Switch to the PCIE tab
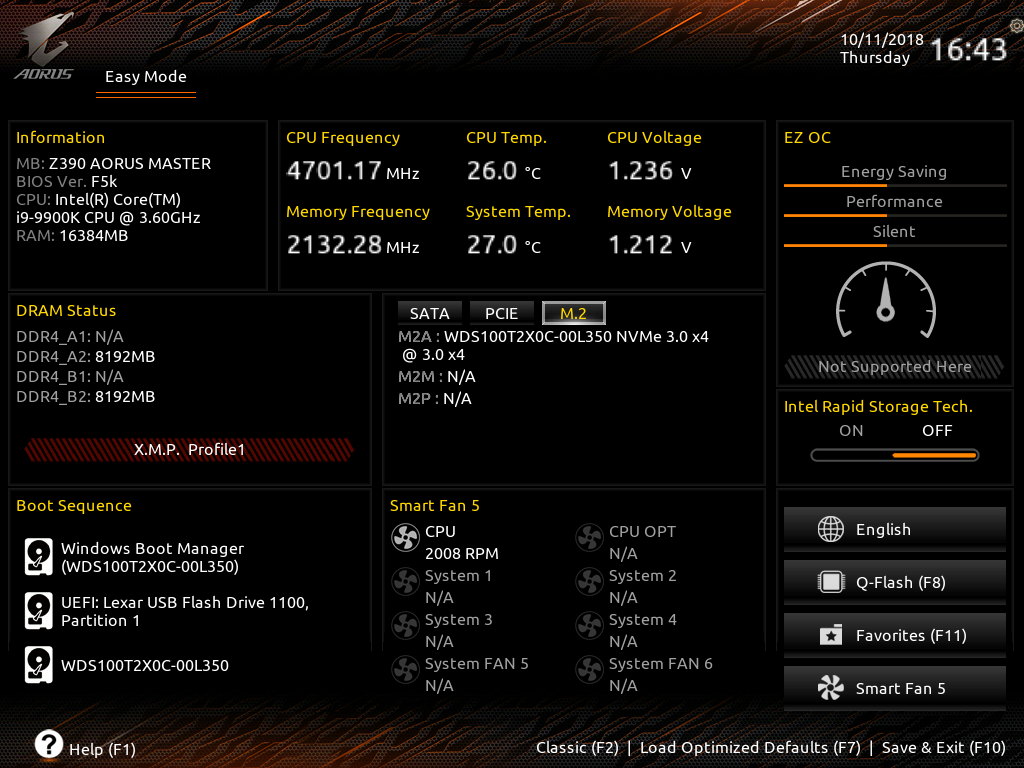Screen dimensions: 1024x768 (x=502, y=313)
